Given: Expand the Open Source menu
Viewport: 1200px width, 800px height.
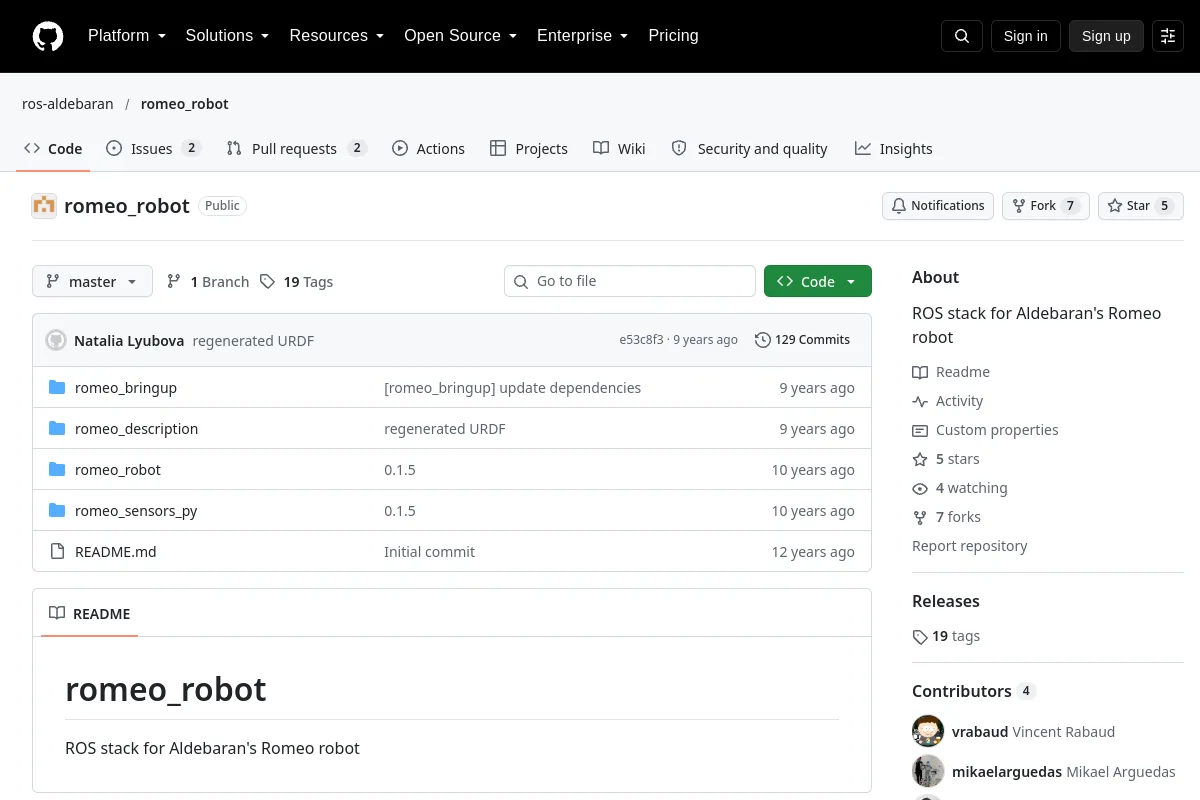Looking at the screenshot, I should point(460,36).
